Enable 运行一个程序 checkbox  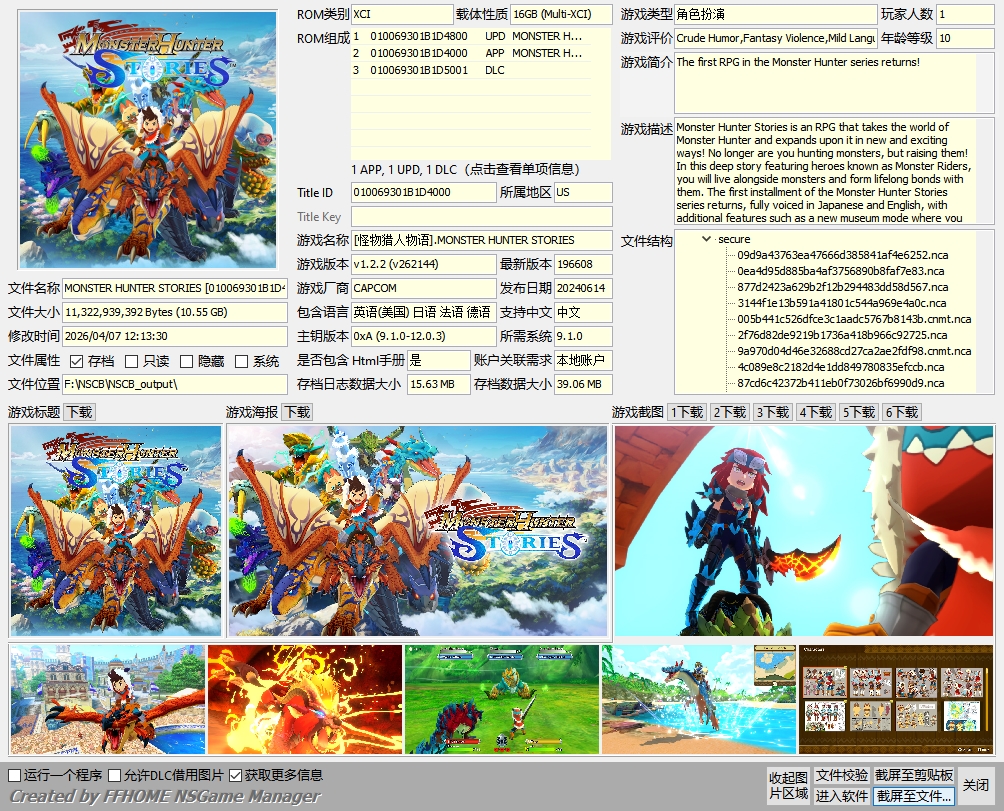click(15, 775)
